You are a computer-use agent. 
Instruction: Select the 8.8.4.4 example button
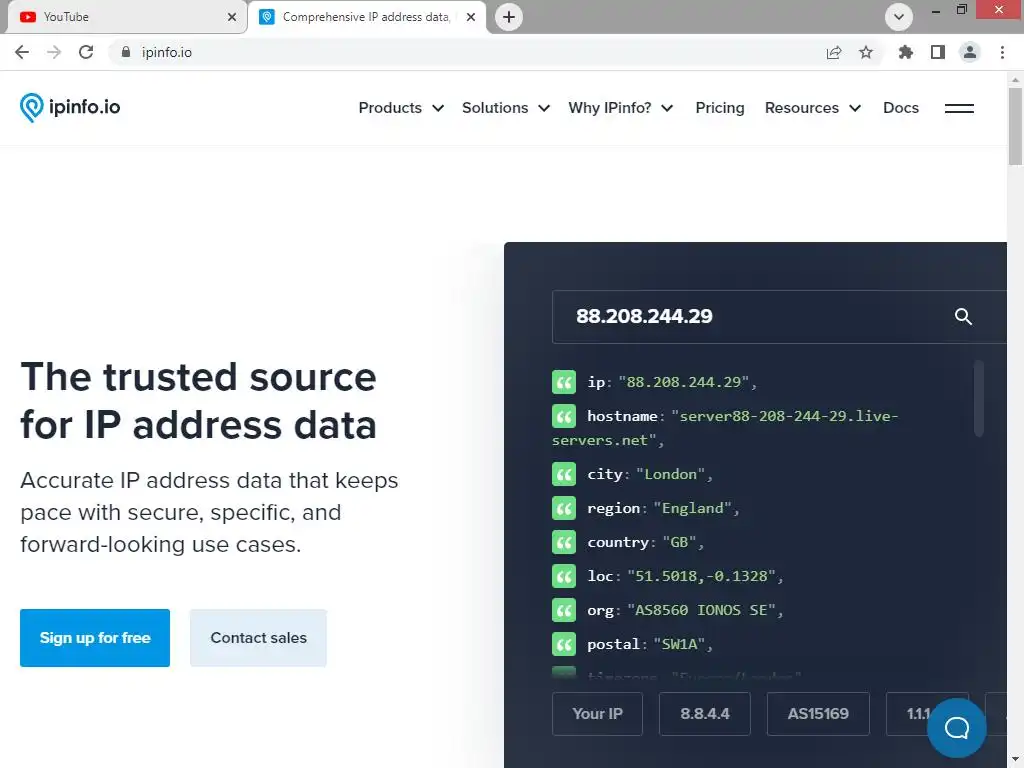[705, 714]
